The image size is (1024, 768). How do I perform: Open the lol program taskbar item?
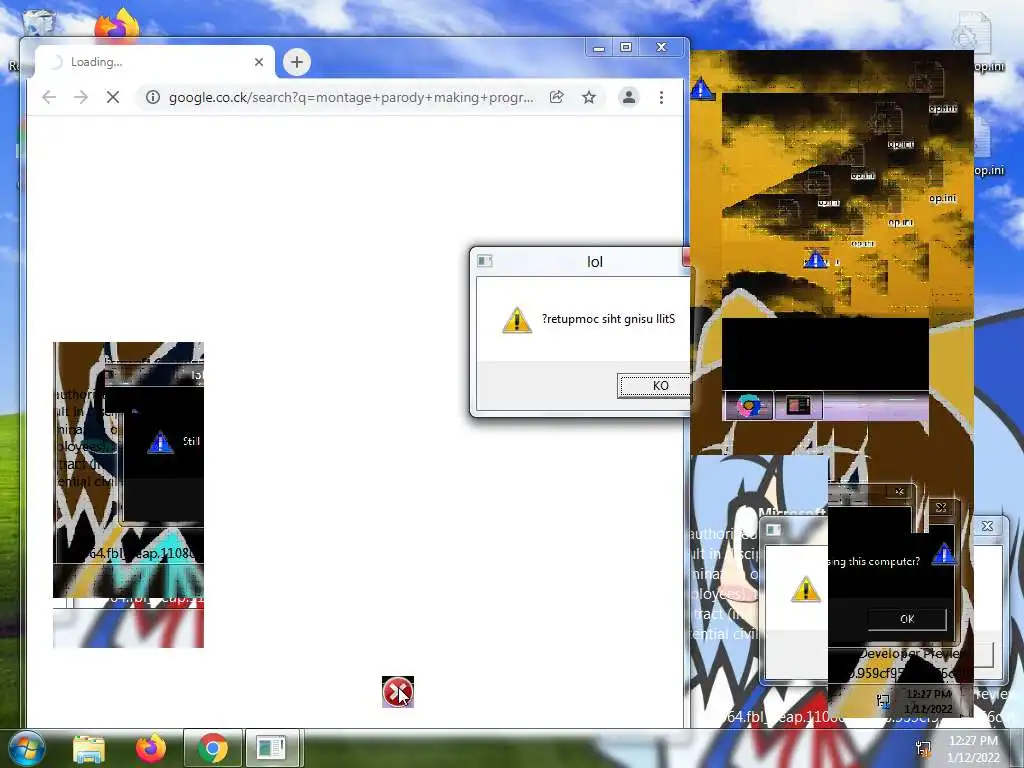pyautogui.click(x=272, y=748)
